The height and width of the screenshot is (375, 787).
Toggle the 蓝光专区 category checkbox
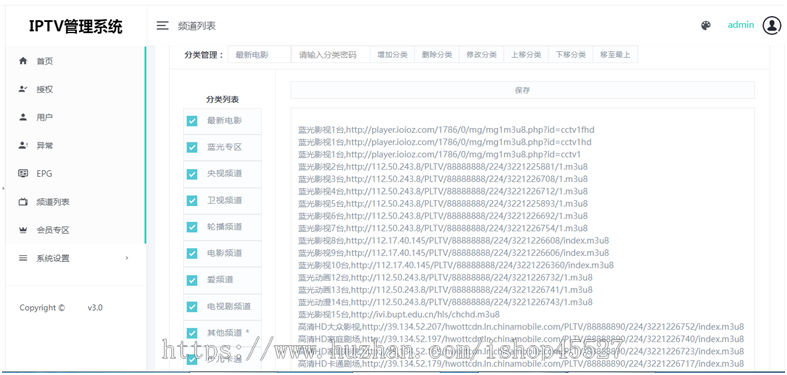(192, 148)
